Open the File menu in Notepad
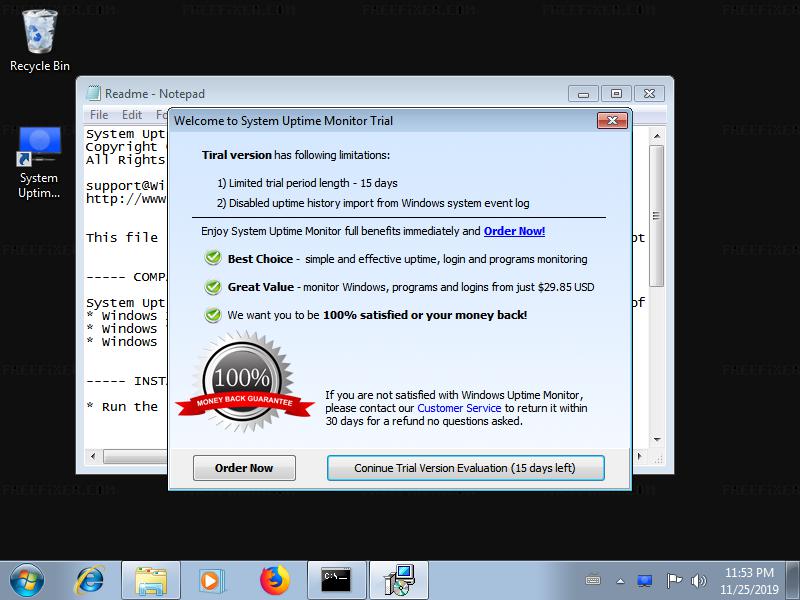Screen dimensions: 800x600 coord(99,115)
